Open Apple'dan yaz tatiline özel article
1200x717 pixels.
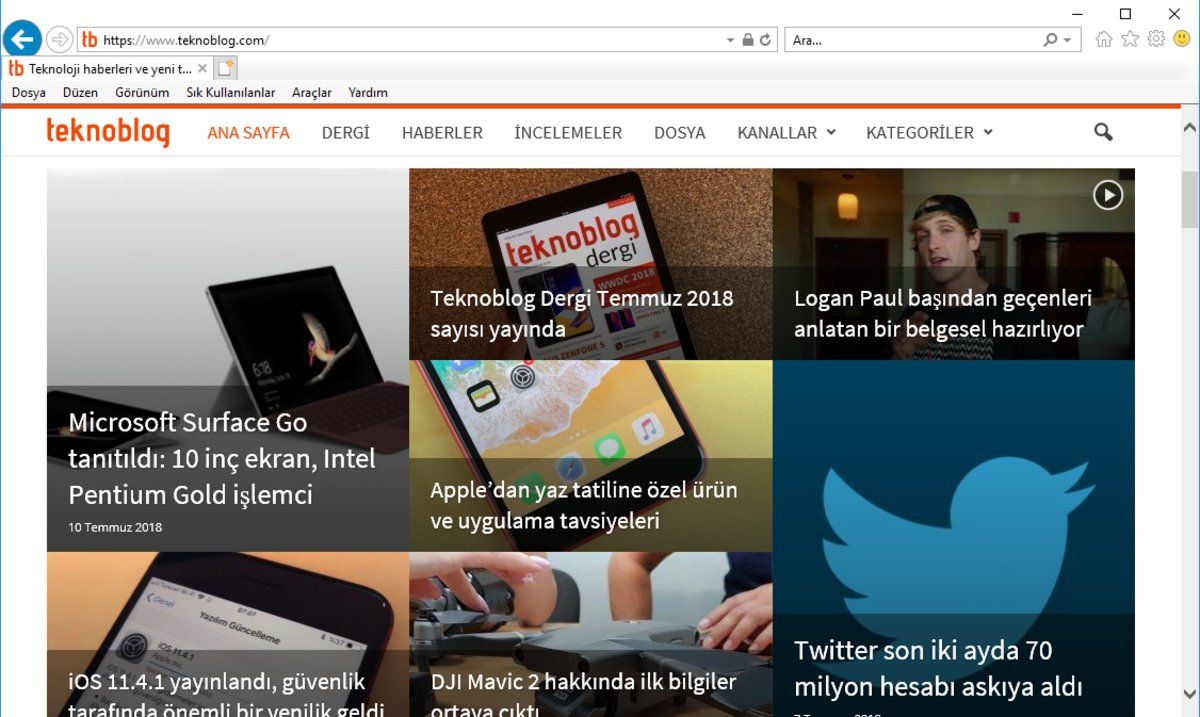point(584,505)
